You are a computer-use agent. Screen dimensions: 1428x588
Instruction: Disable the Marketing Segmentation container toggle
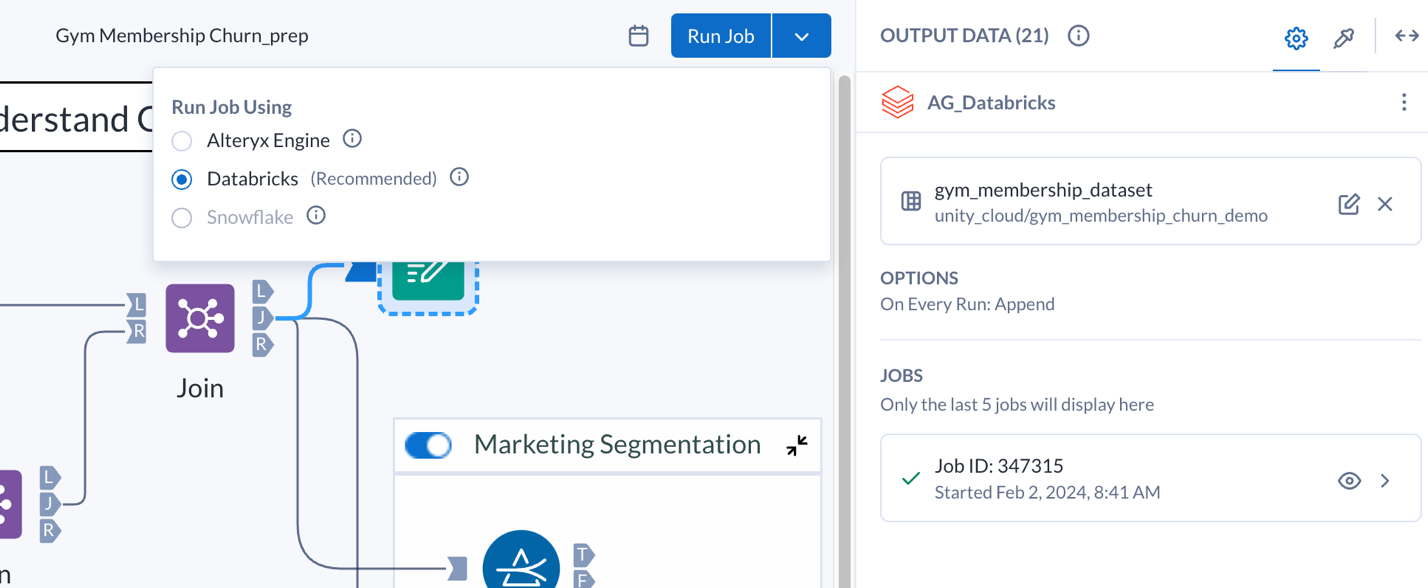coord(428,444)
